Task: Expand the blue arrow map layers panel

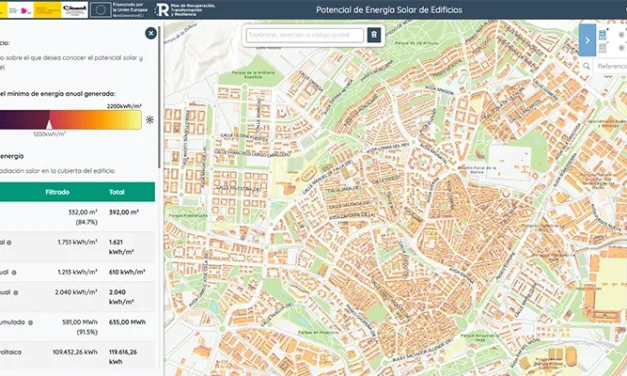Action: click(x=587, y=40)
